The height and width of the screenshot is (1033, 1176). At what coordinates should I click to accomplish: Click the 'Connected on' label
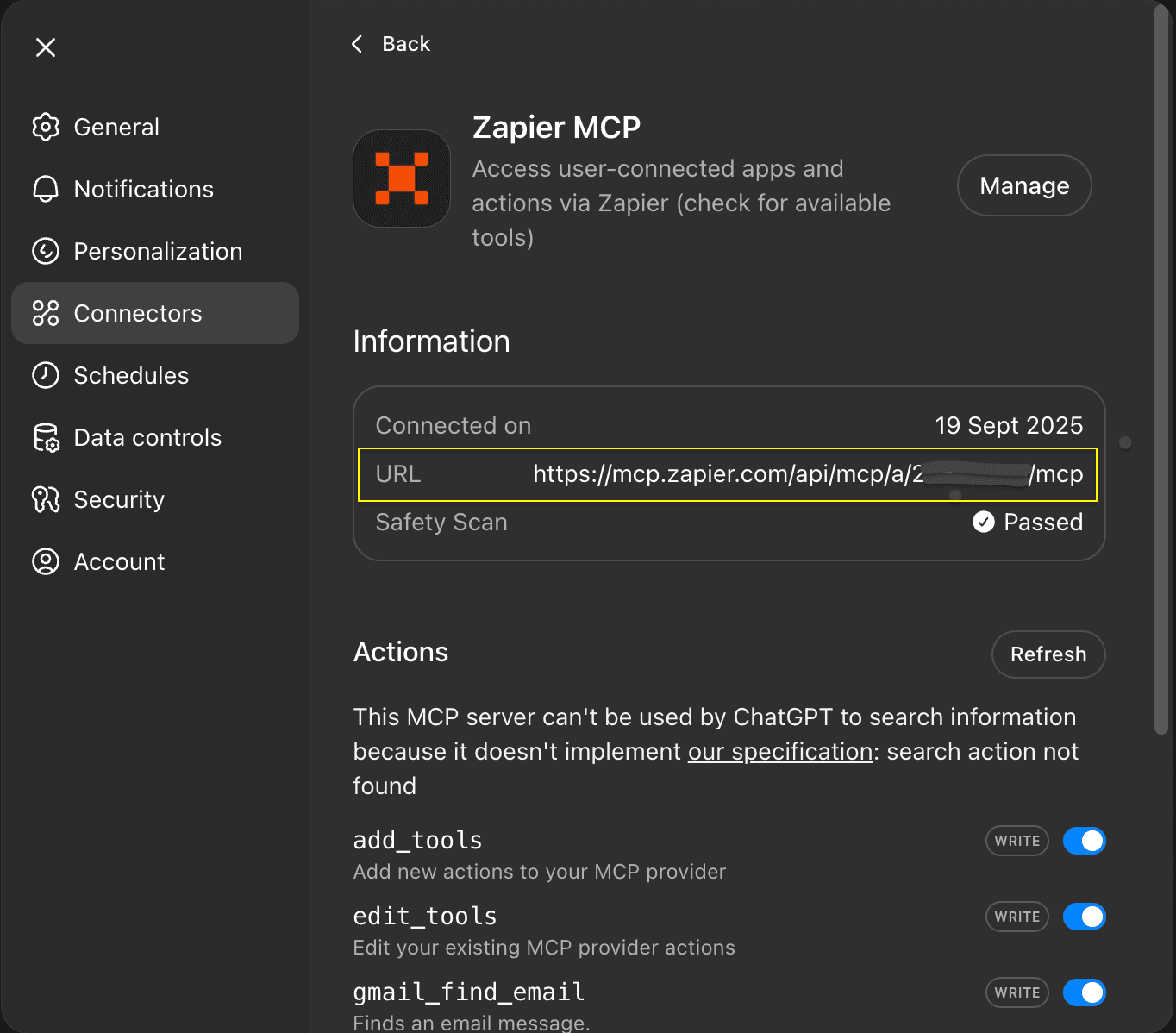[454, 425]
